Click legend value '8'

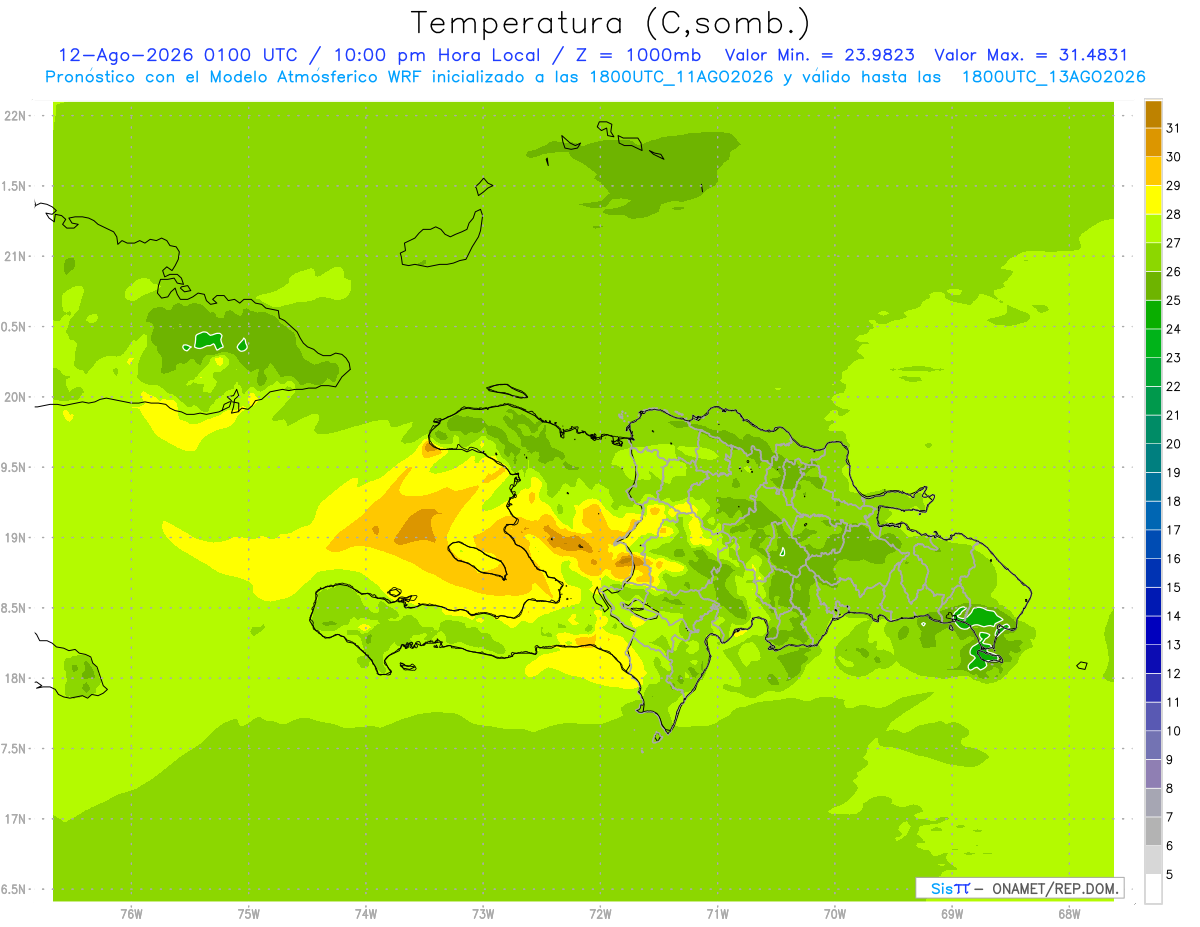tap(1169, 788)
